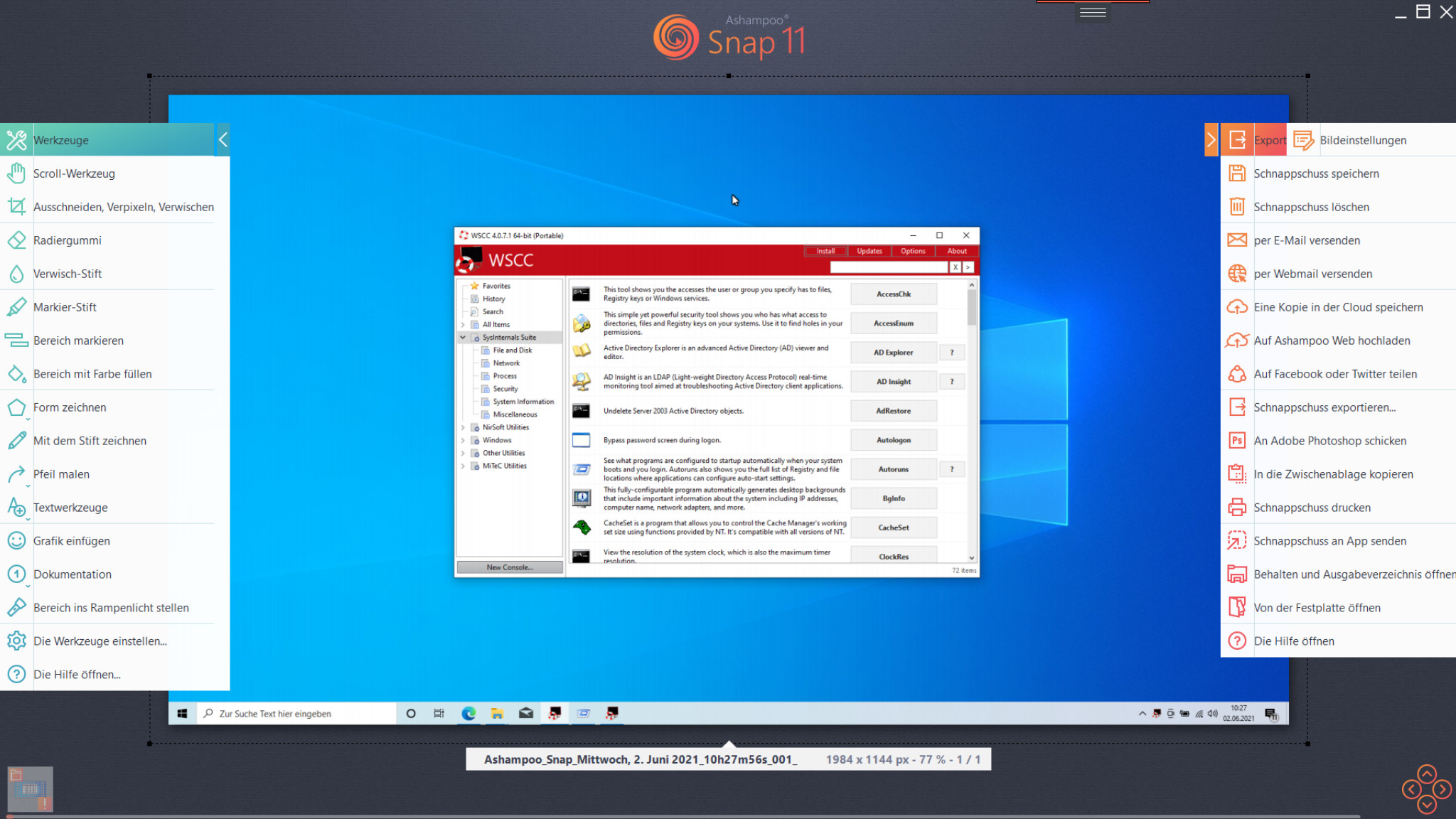The width and height of the screenshot is (1456, 819).
Task: Click the Schnappschuss löschen trash icon
Action: tap(1237, 207)
